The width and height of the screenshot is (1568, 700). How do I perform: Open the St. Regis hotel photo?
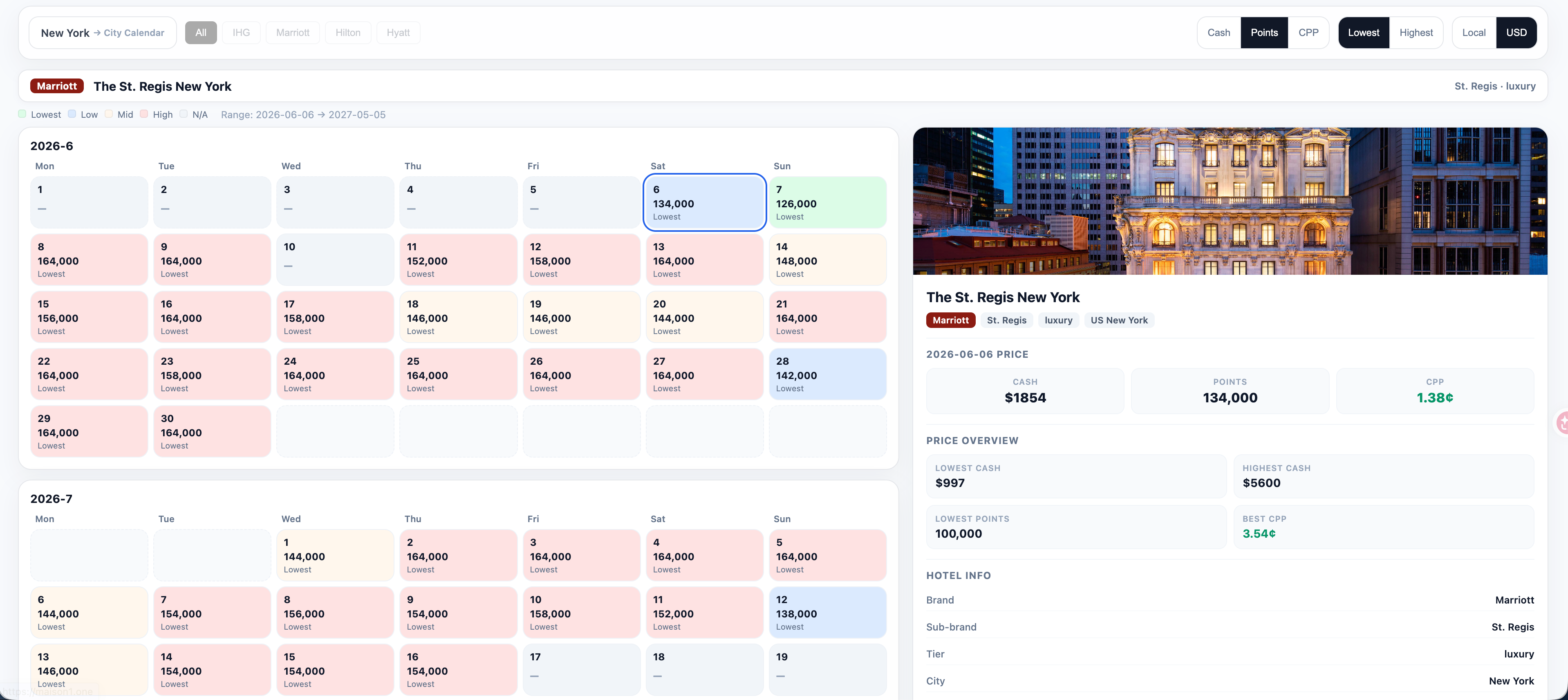[1230, 201]
